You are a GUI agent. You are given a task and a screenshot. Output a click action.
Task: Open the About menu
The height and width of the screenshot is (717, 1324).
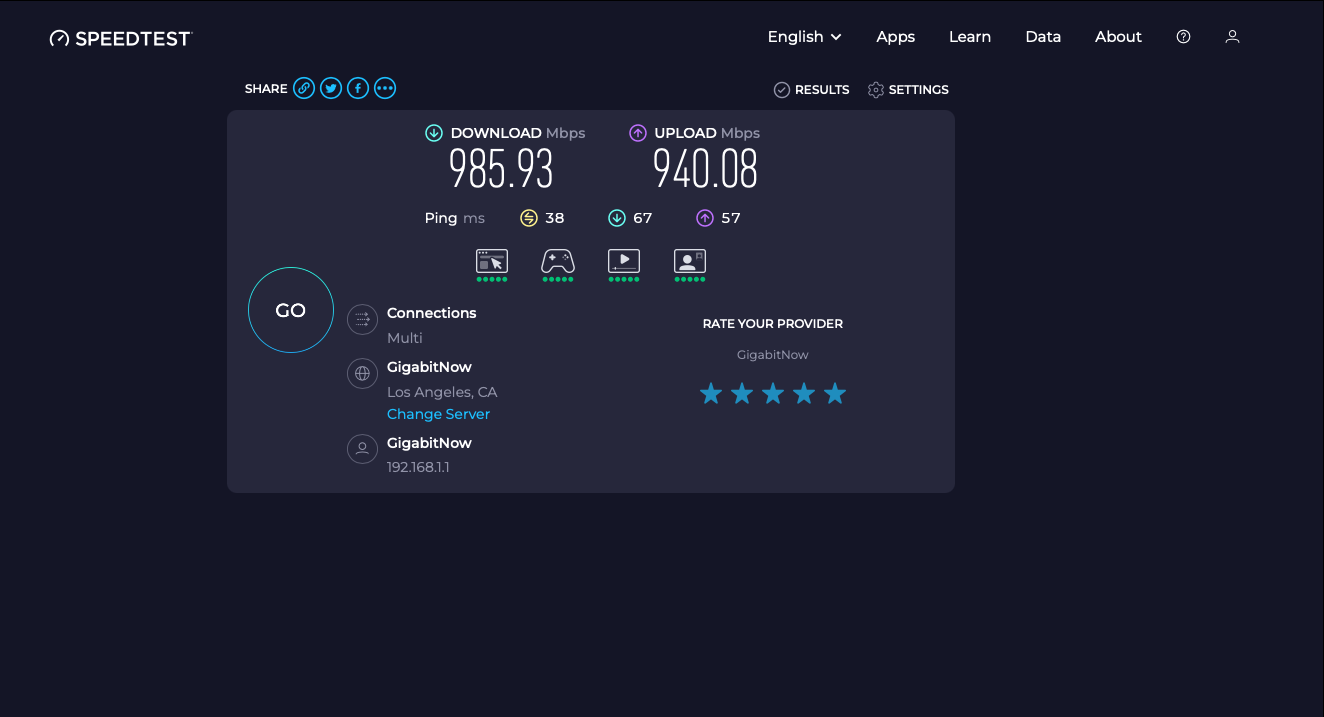pyautogui.click(x=1118, y=37)
